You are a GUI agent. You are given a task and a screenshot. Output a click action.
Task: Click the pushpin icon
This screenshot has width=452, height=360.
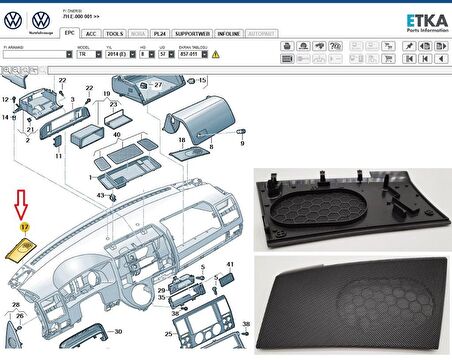(x=409, y=46)
